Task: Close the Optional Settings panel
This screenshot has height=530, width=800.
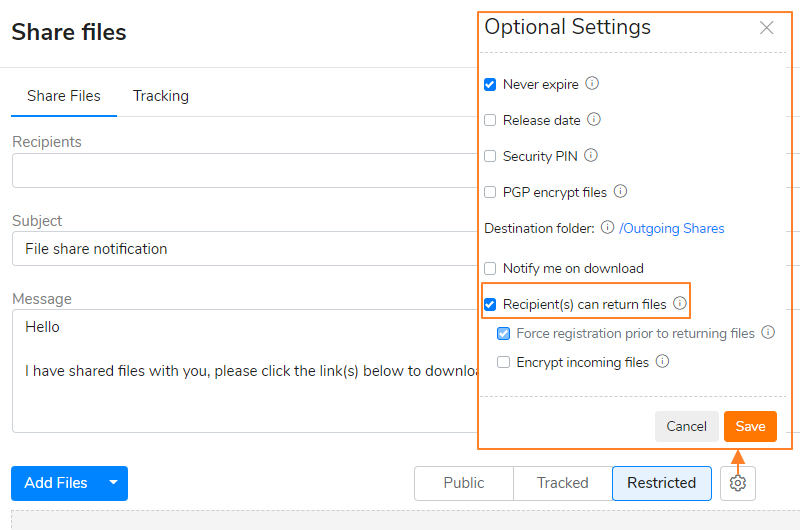Action: point(766,28)
